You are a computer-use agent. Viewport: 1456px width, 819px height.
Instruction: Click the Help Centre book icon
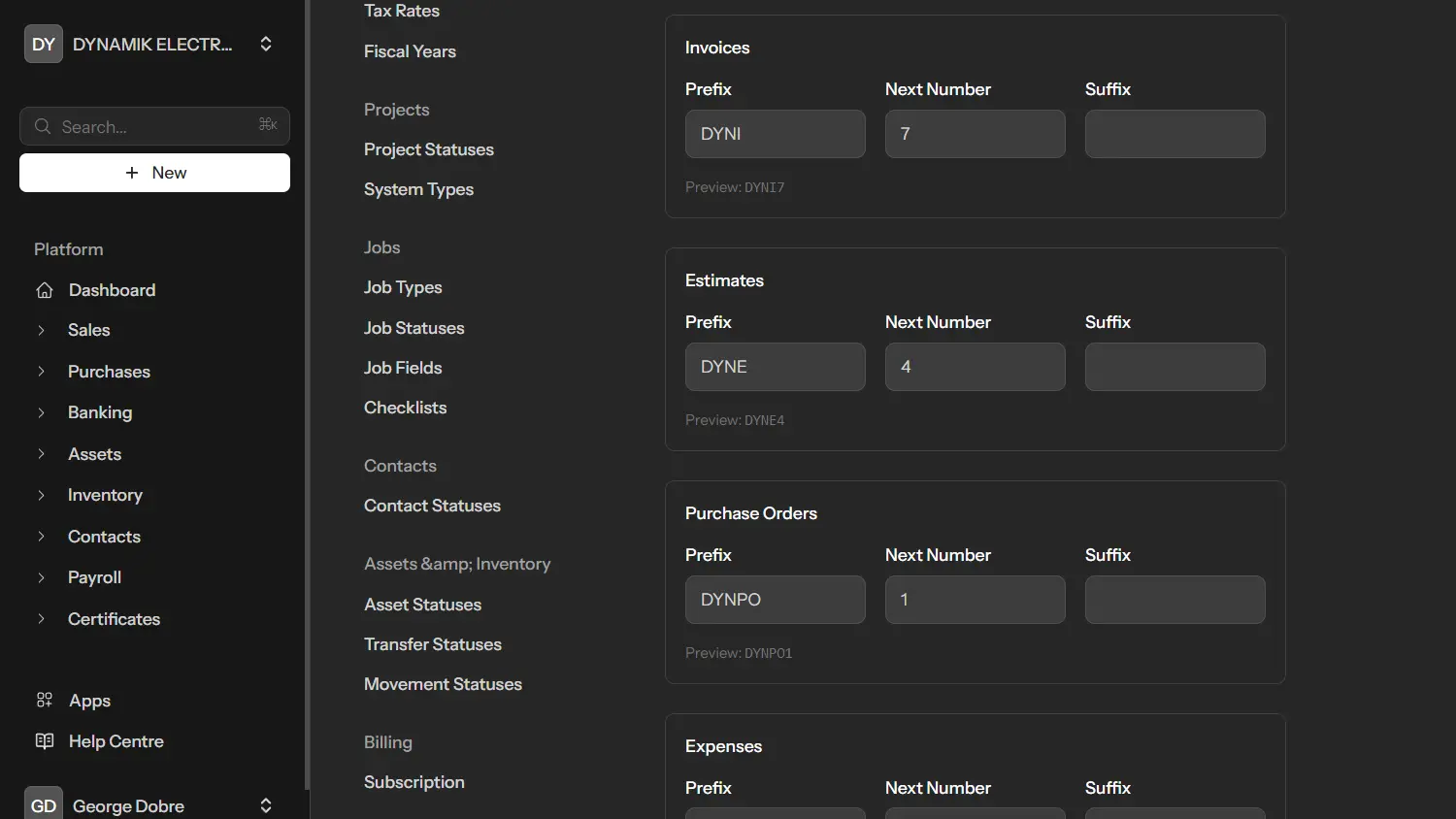(45, 741)
